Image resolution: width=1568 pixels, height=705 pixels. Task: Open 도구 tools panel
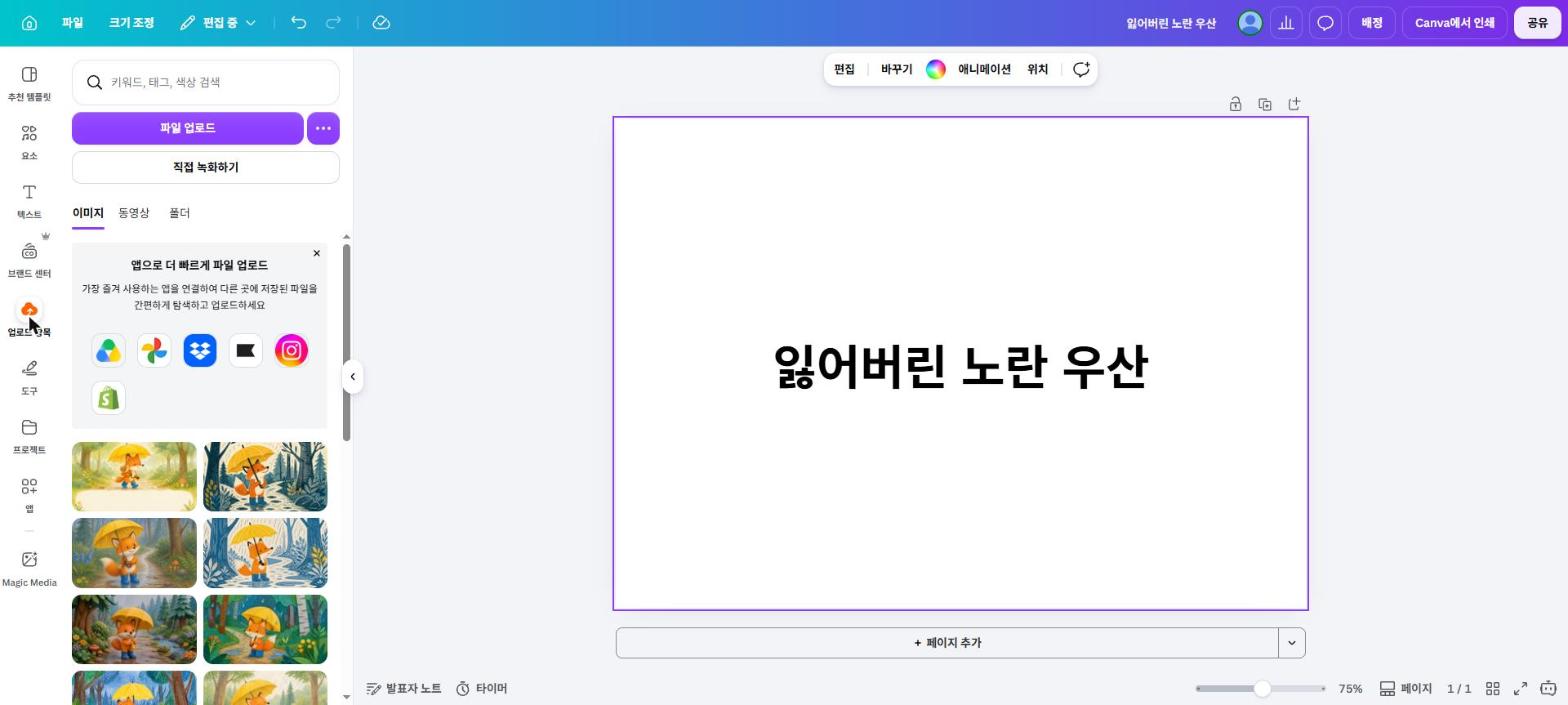pos(29,378)
